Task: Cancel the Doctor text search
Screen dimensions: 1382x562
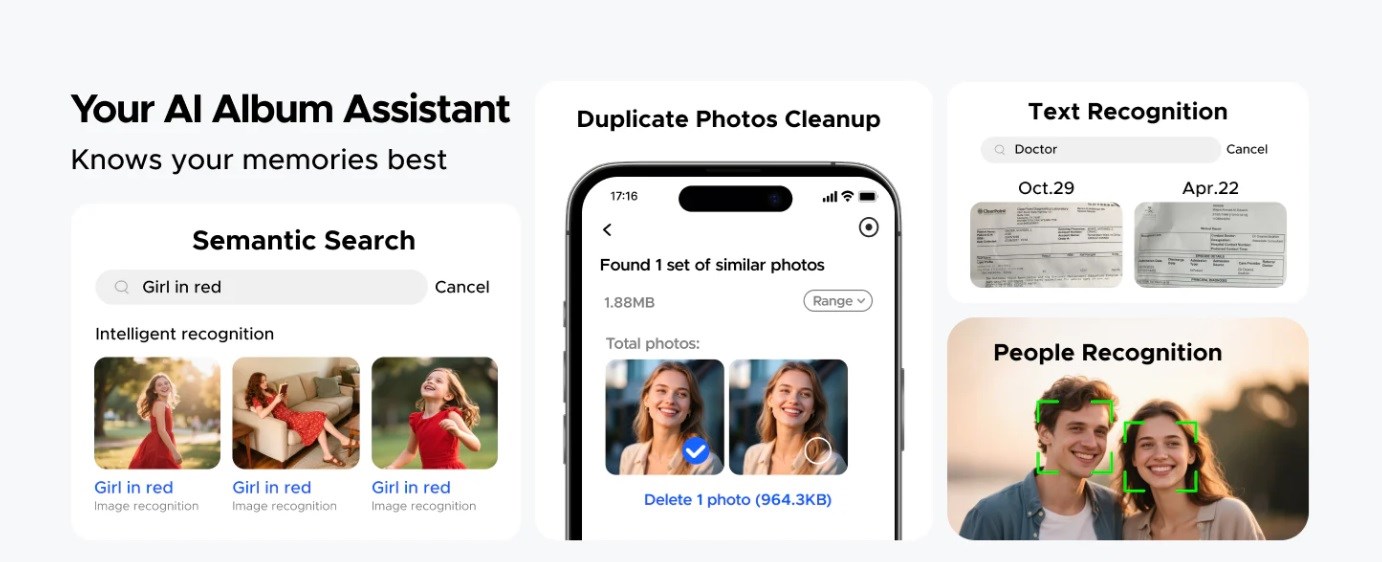Action: pyautogui.click(x=1247, y=149)
